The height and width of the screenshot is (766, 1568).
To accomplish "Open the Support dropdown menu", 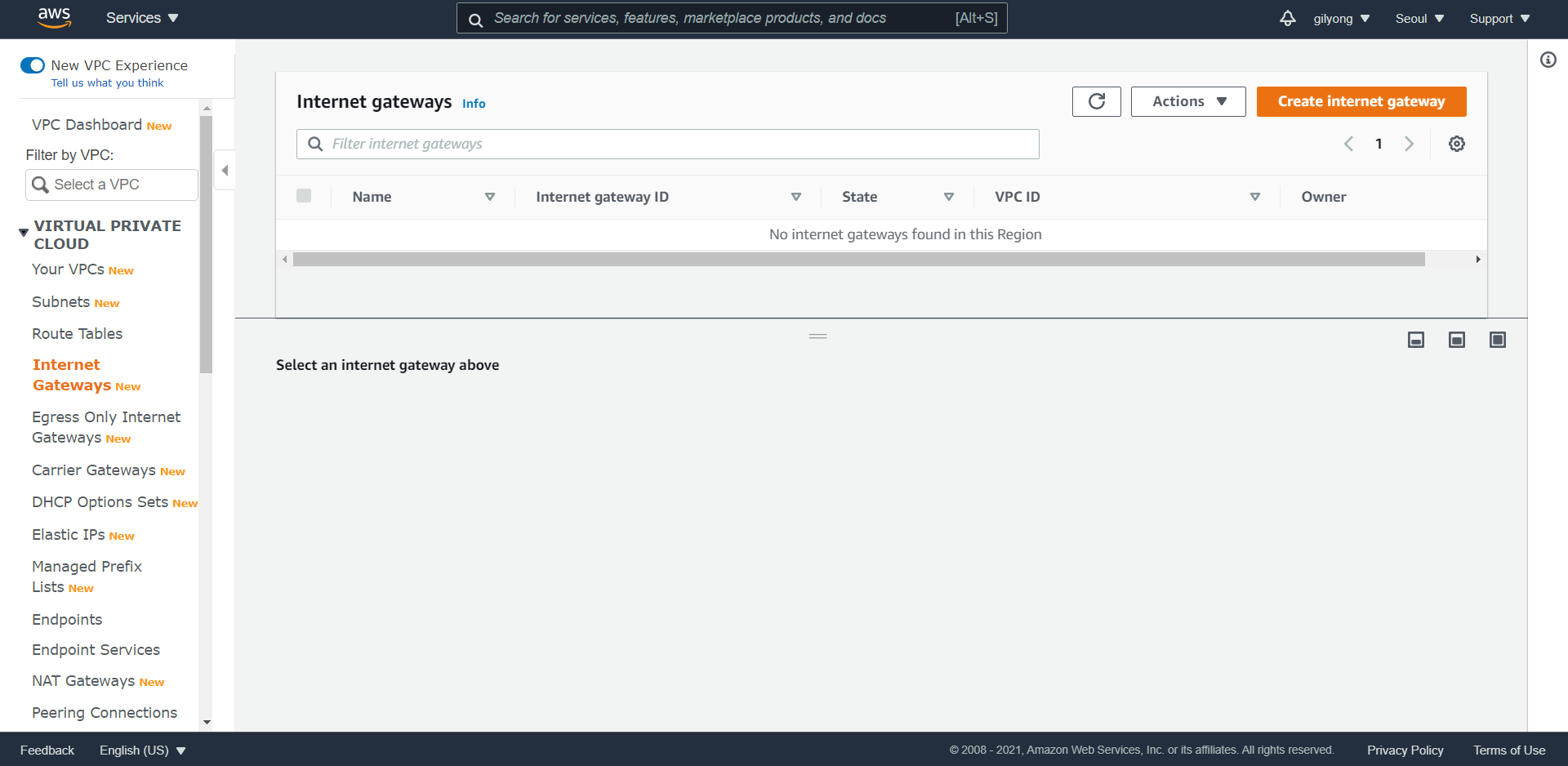I will [x=1500, y=18].
